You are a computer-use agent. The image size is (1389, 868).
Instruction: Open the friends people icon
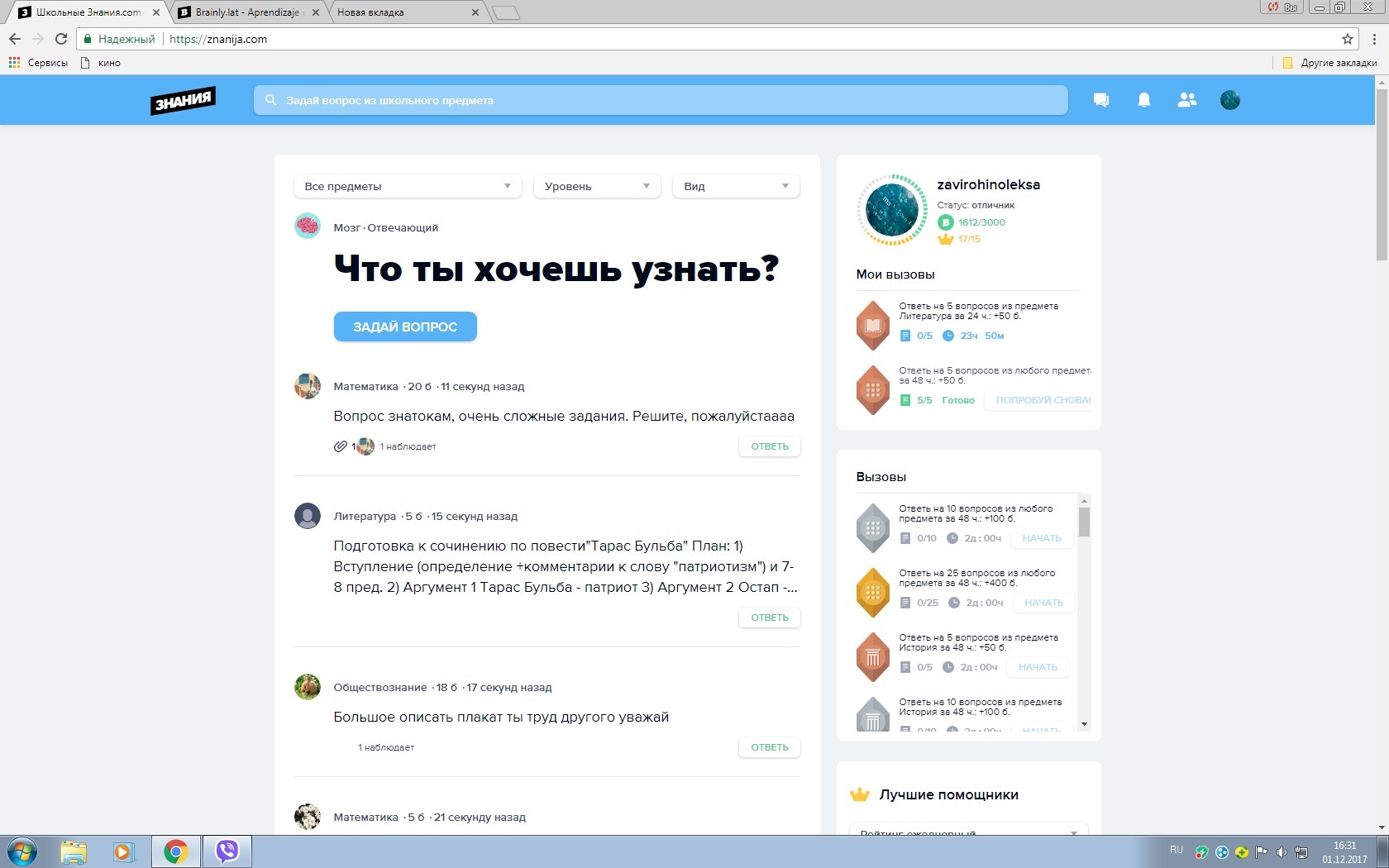coord(1186,100)
